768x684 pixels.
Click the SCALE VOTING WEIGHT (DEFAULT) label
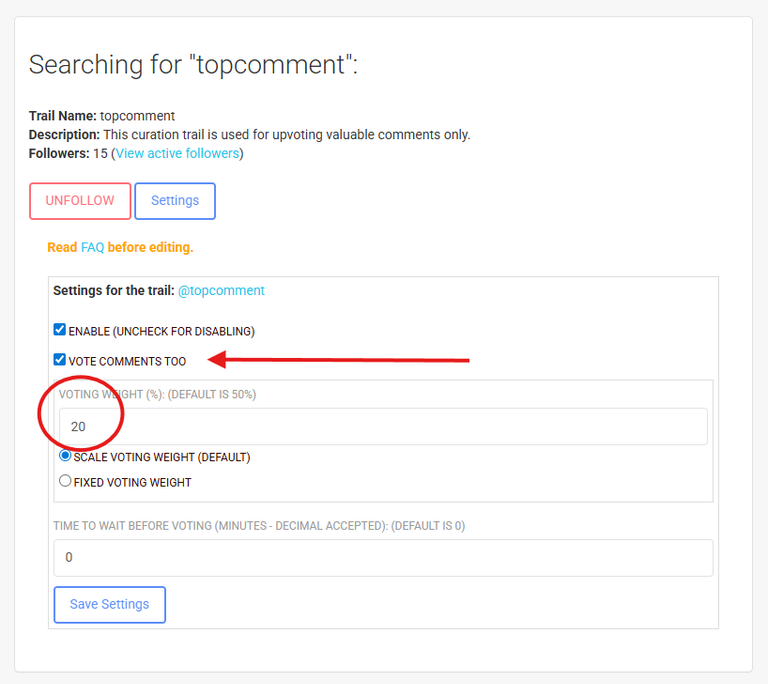coord(162,457)
